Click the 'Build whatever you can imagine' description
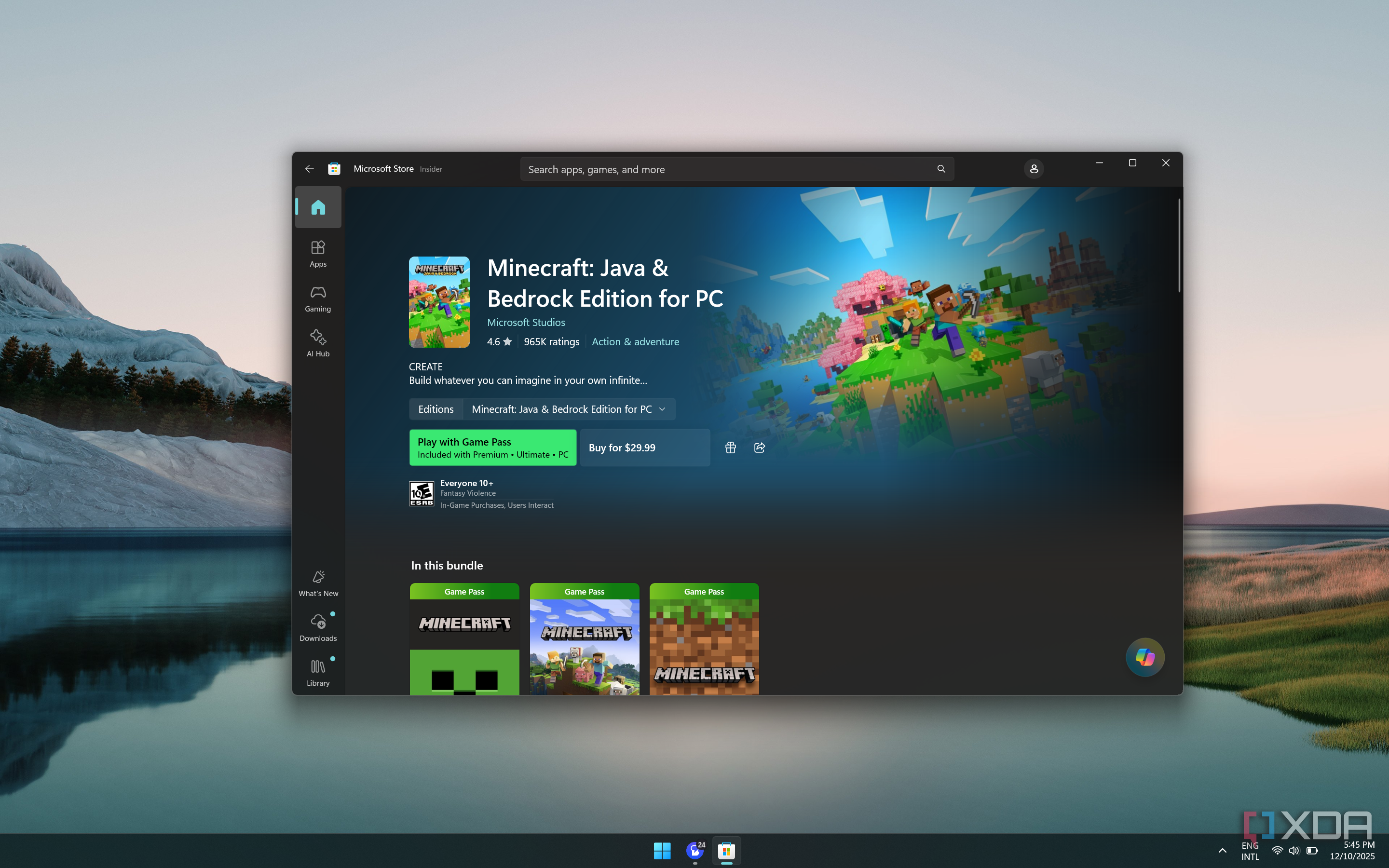Screen dimensions: 1389x868 point(528,380)
